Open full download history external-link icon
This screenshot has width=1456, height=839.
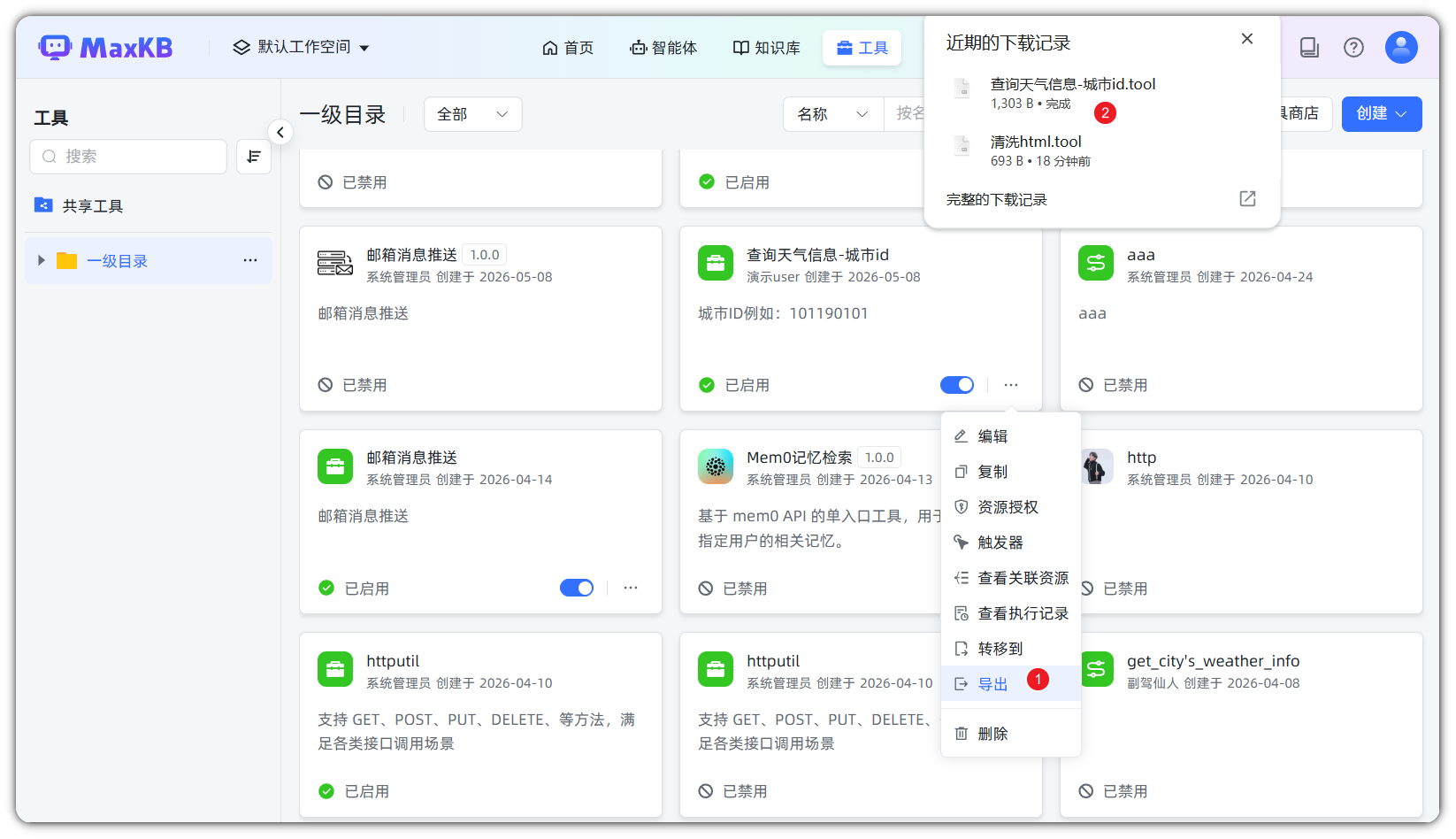coord(1247,199)
